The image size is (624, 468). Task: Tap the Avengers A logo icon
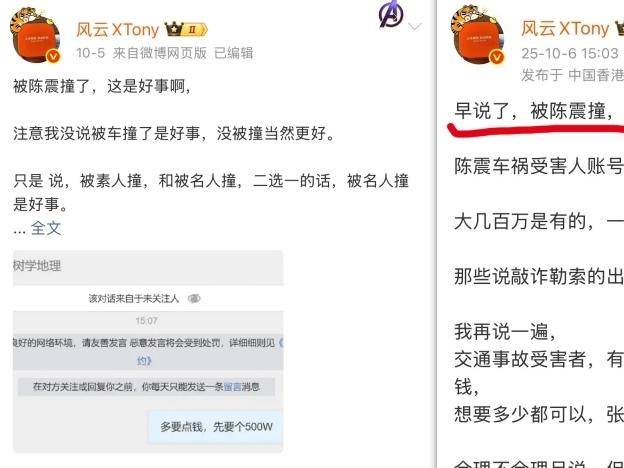point(390,14)
